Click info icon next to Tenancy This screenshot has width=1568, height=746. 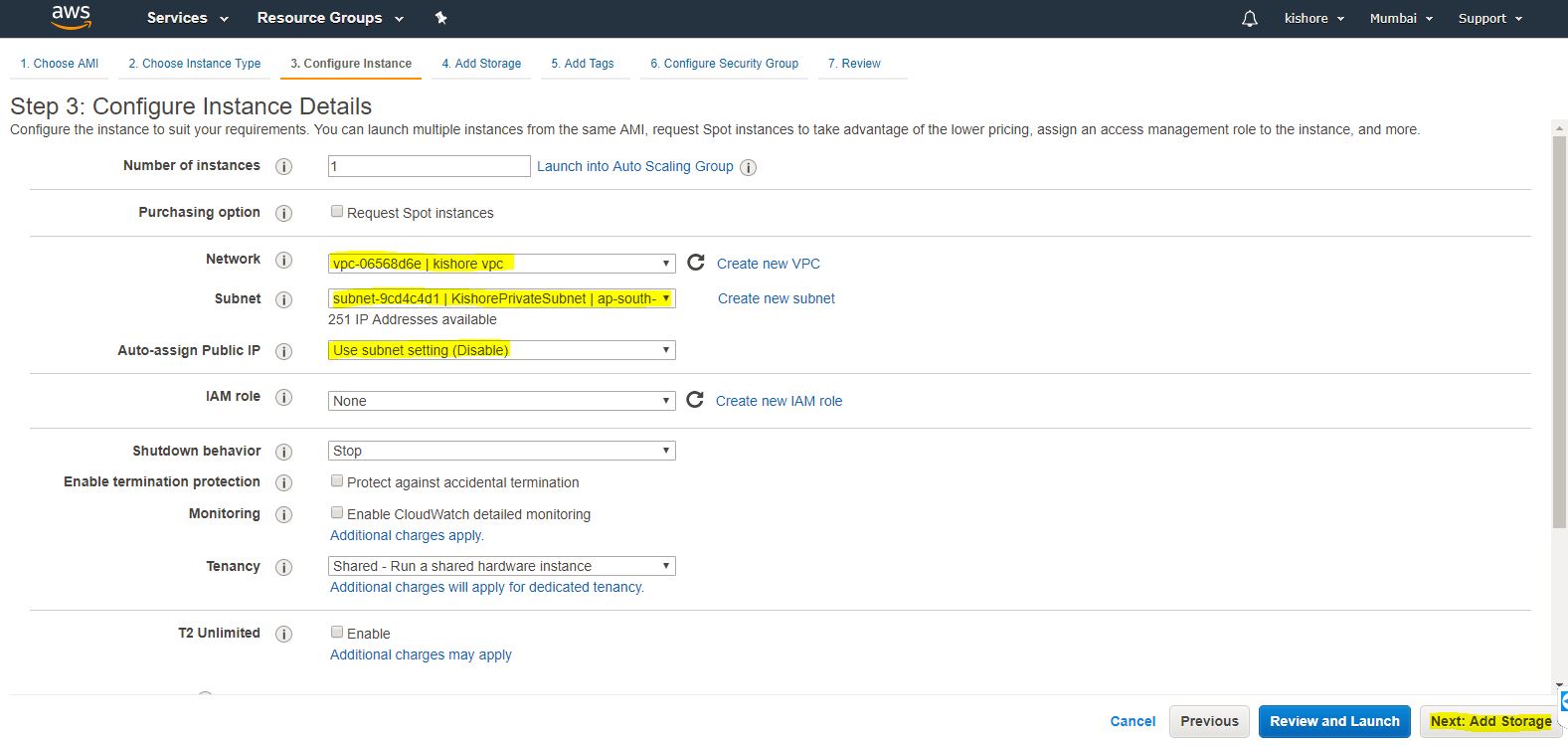(x=283, y=567)
